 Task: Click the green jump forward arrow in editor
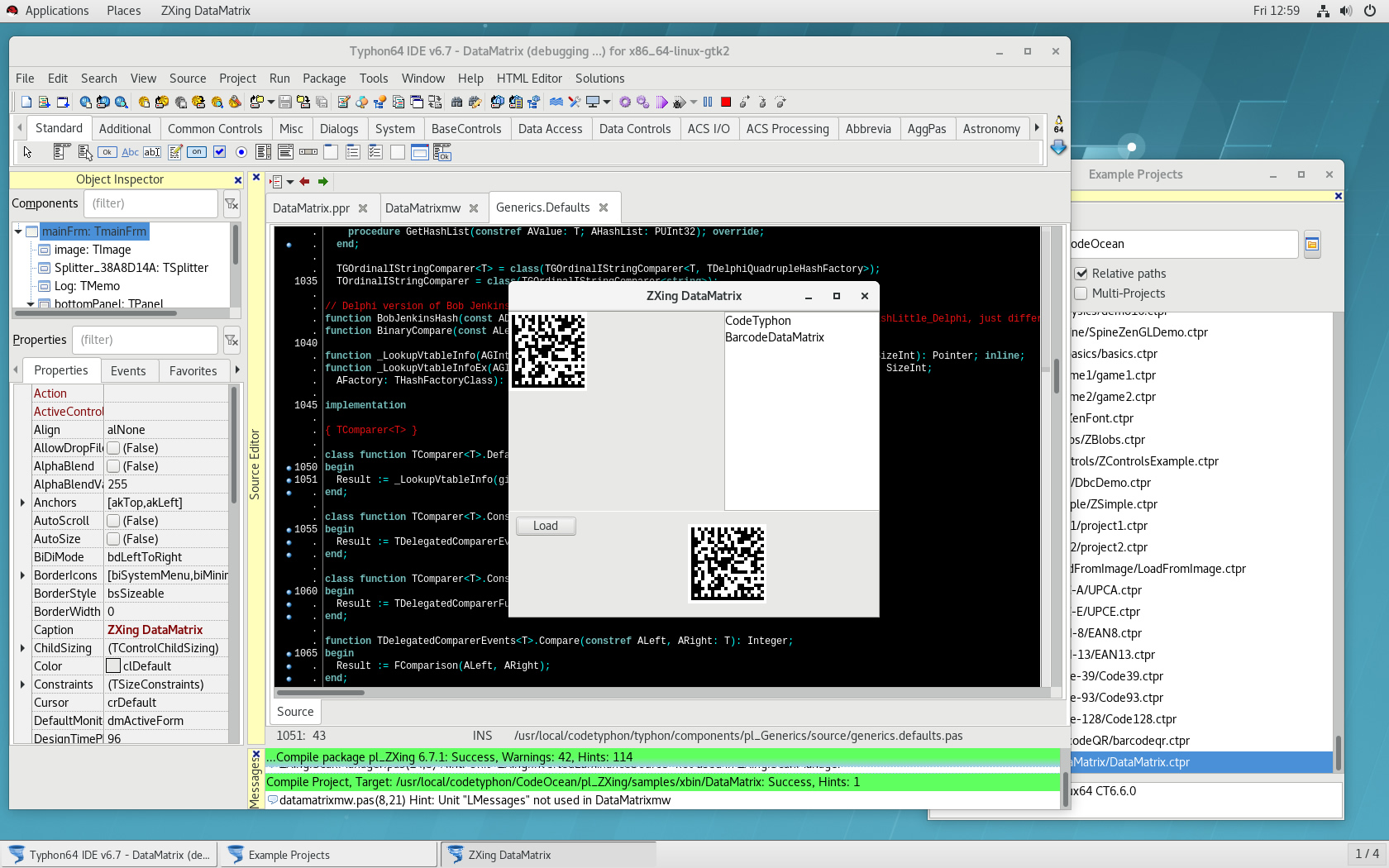pos(323,181)
